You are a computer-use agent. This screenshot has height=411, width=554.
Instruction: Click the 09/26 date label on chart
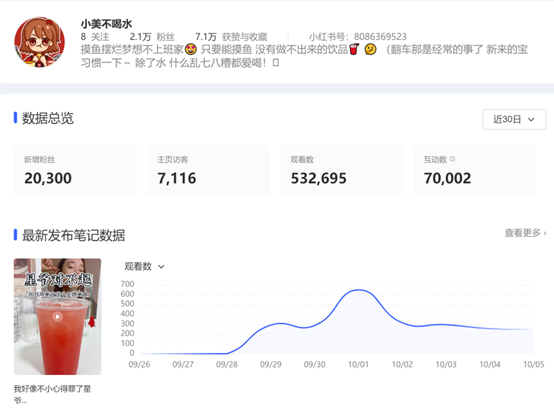pos(139,364)
